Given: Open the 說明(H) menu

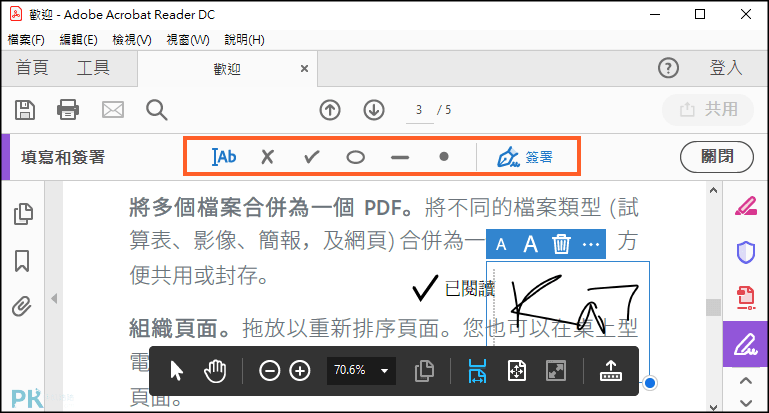Looking at the screenshot, I should tap(245, 40).
